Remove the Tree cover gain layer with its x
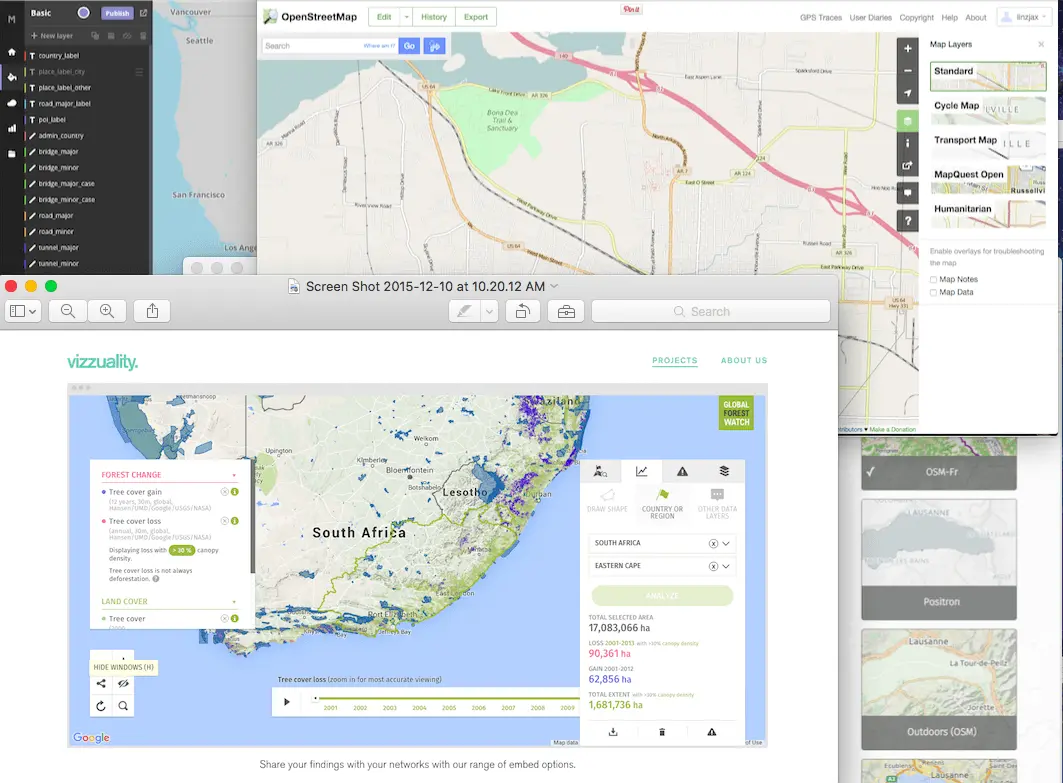This screenshot has height=783, width=1063. point(224,492)
